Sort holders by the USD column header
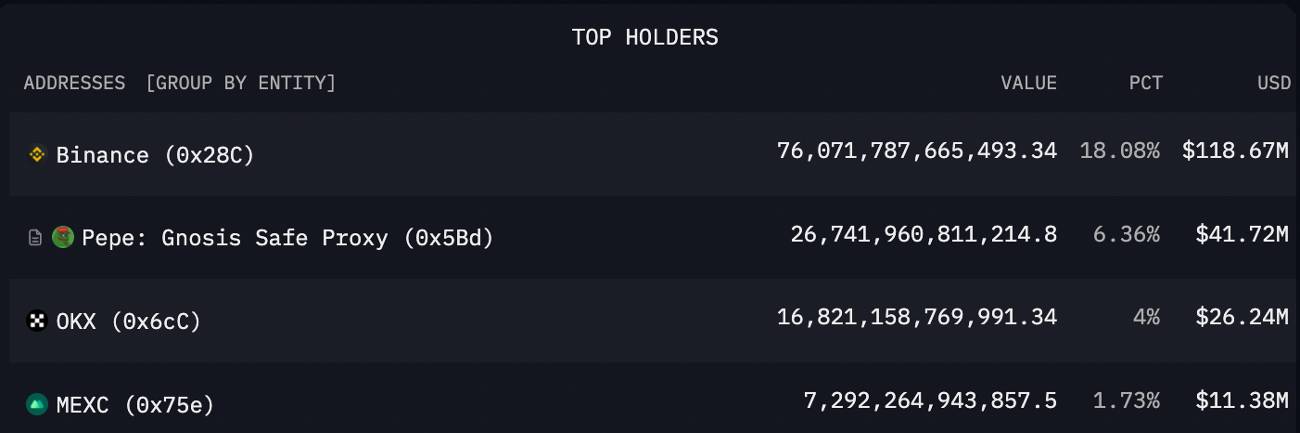 (1274, 83)
